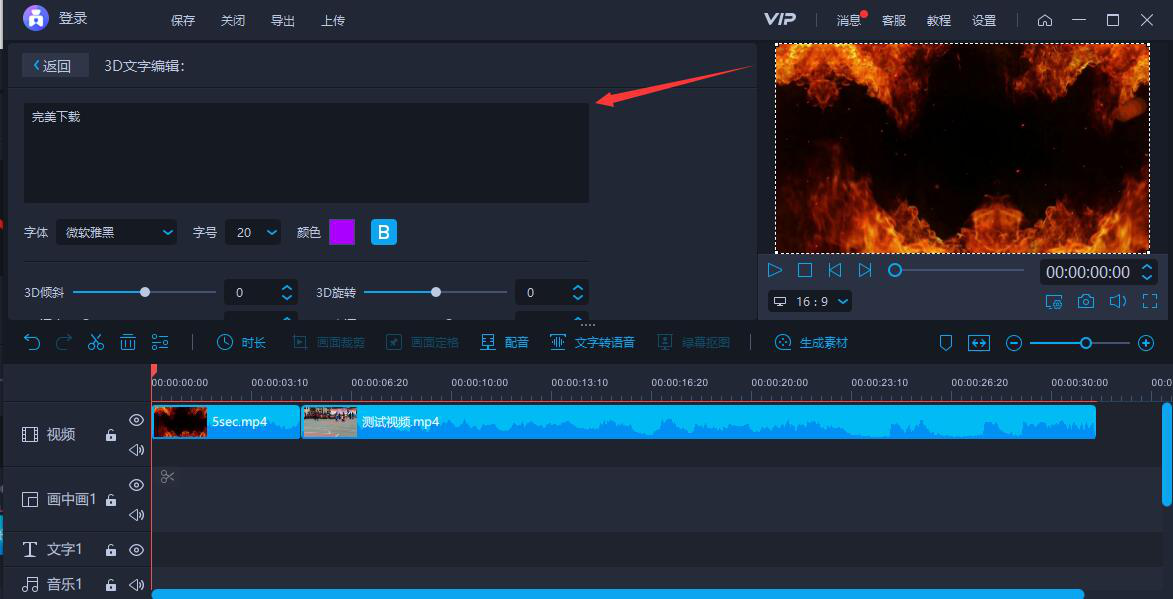Click the zoom-in plus icon on timeline
Image resolution: width=1173 pixels, height=599 pixels.
1146,343
